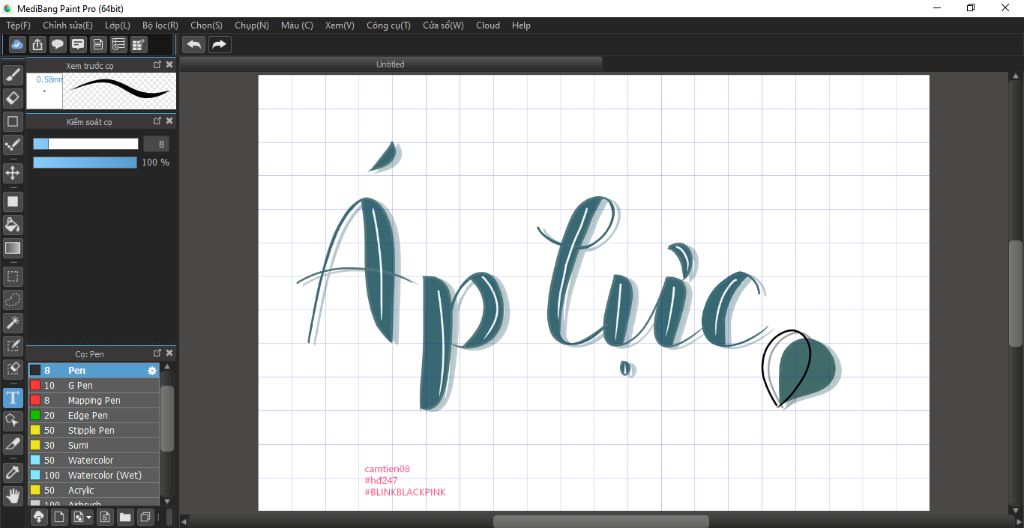Click the panel grid edit icon in the toolbar
The image size is (1024, 528).
138,44
